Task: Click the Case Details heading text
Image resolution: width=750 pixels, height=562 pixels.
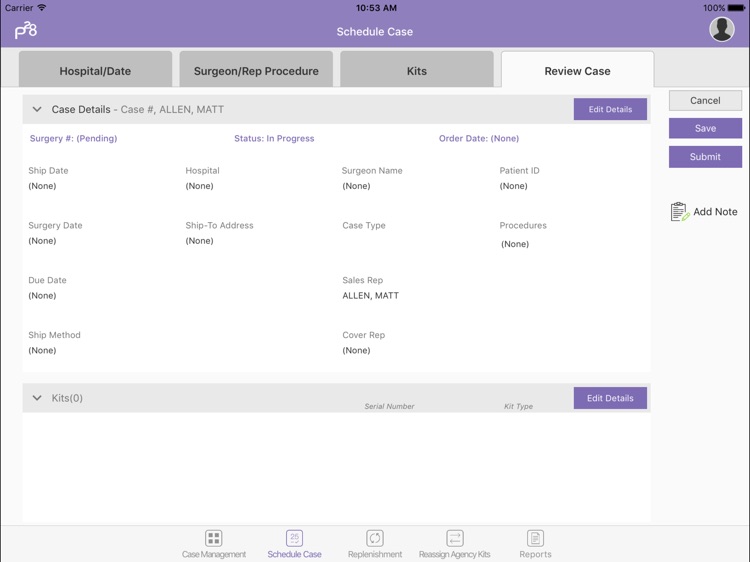Action: tap(81, 109)
